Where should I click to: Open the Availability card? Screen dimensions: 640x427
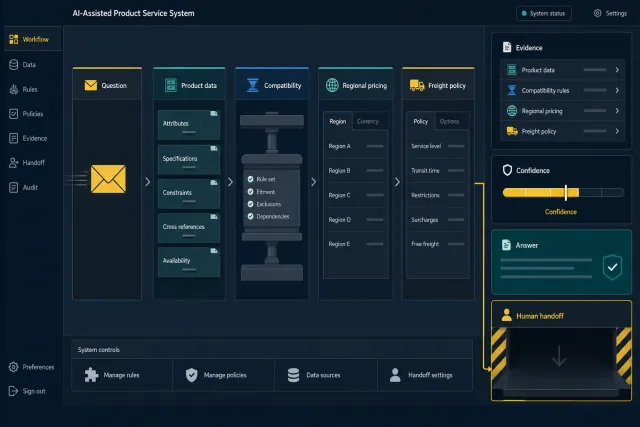coord(189,262)
